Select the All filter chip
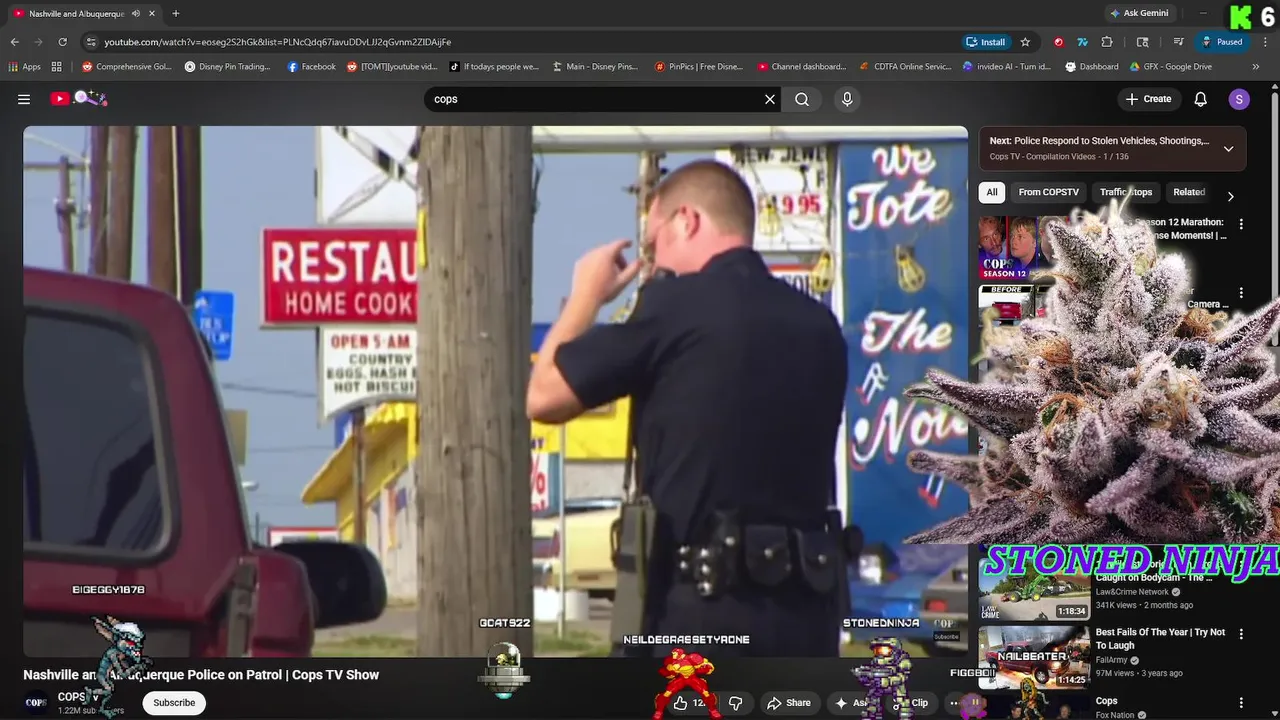1280x720 pixels. pyautogui.click(x=992, y=192)
